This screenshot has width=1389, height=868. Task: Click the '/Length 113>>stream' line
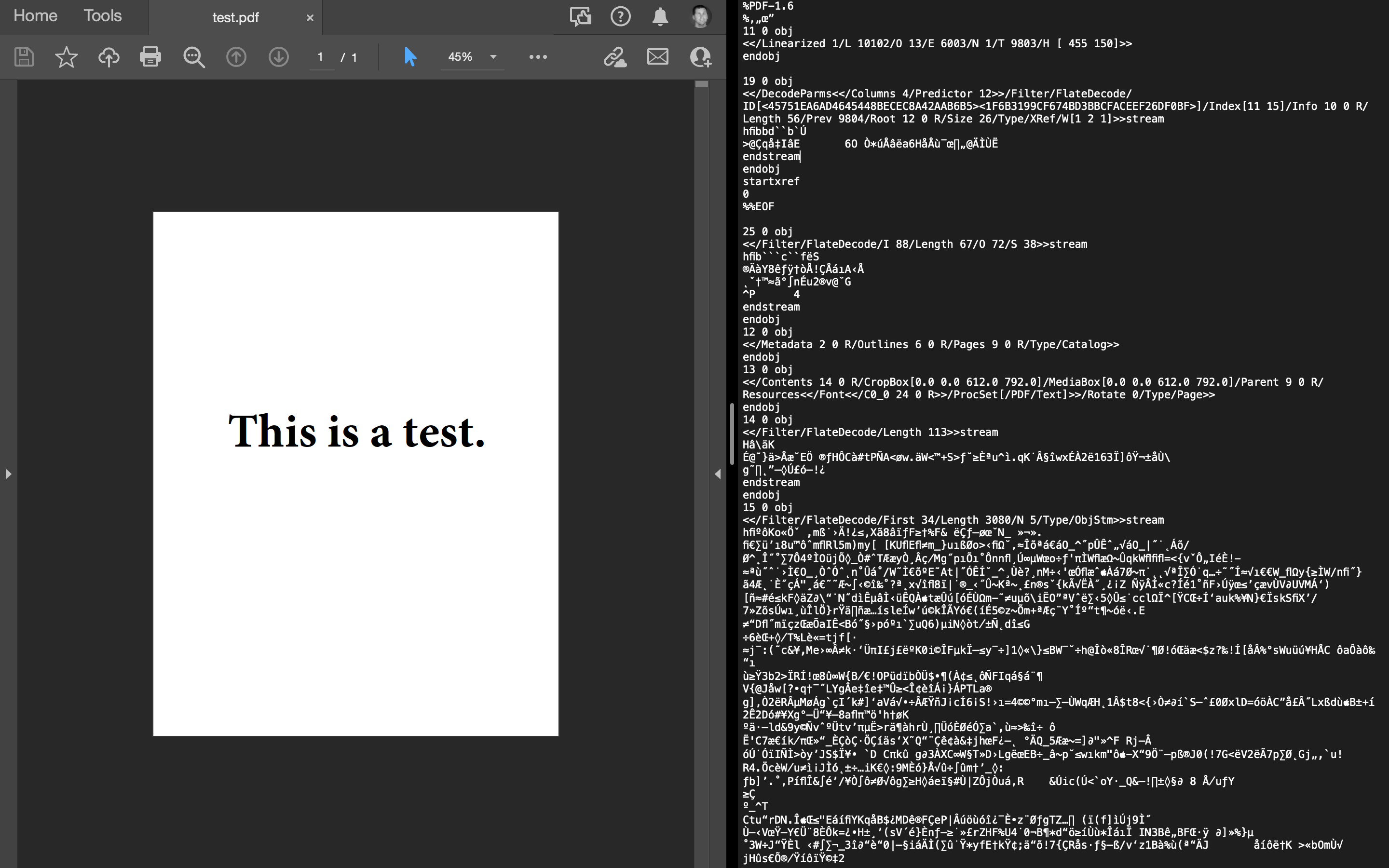coord(870,432)
